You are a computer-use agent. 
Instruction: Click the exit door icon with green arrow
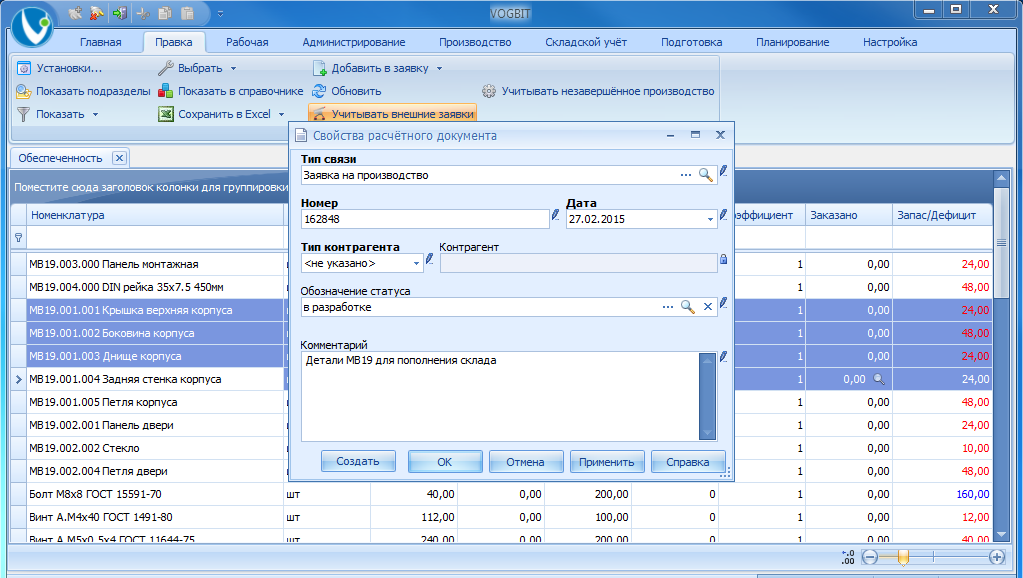click(x=119, y=13)
